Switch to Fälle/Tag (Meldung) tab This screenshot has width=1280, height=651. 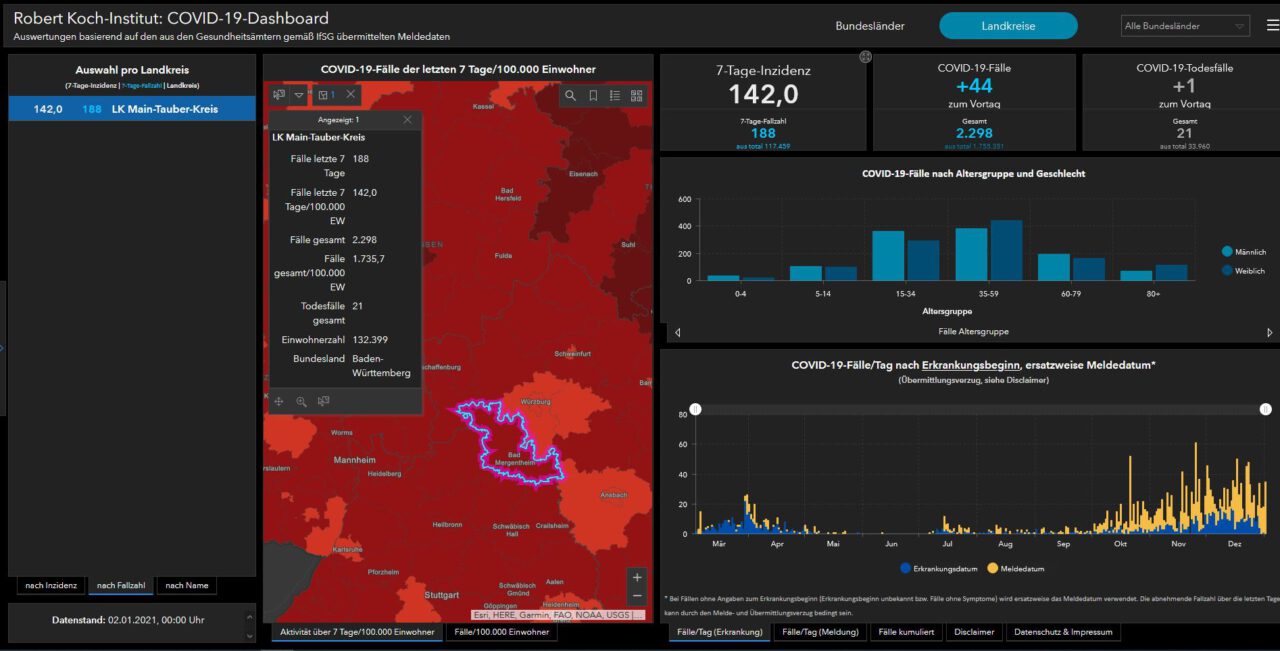[819, 632]
